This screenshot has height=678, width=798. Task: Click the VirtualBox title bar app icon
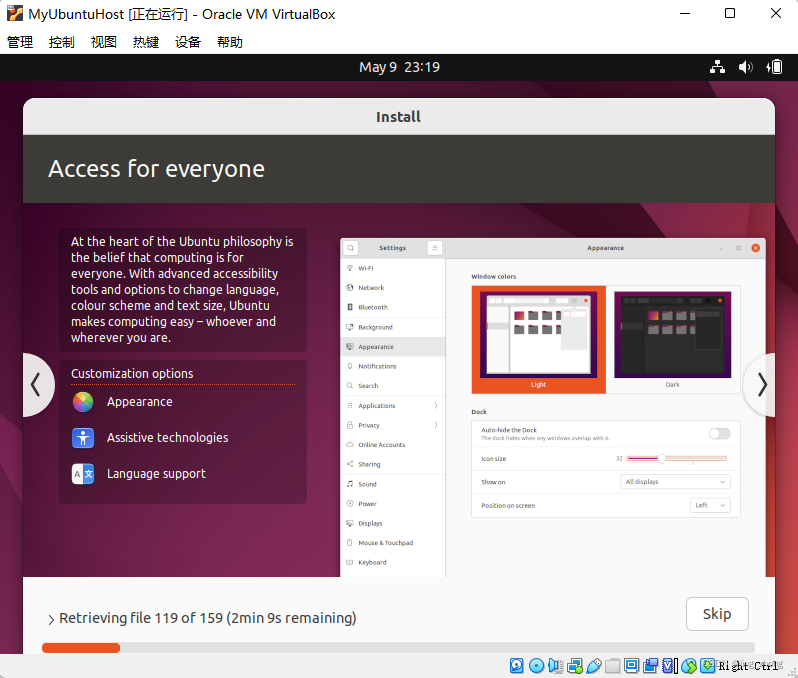(x=15, y=13)
